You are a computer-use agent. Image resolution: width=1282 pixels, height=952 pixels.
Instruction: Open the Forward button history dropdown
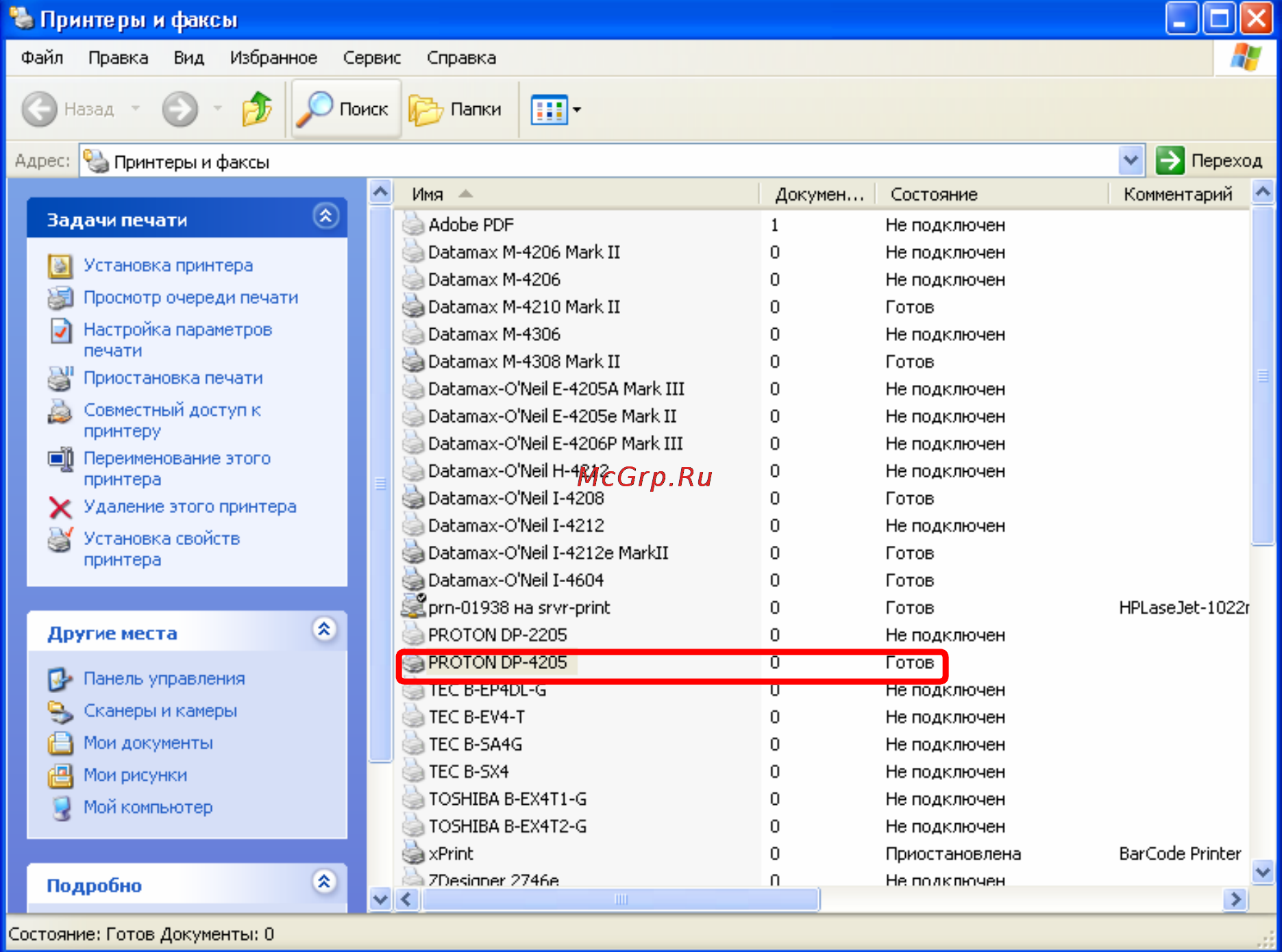coord(218,109)
